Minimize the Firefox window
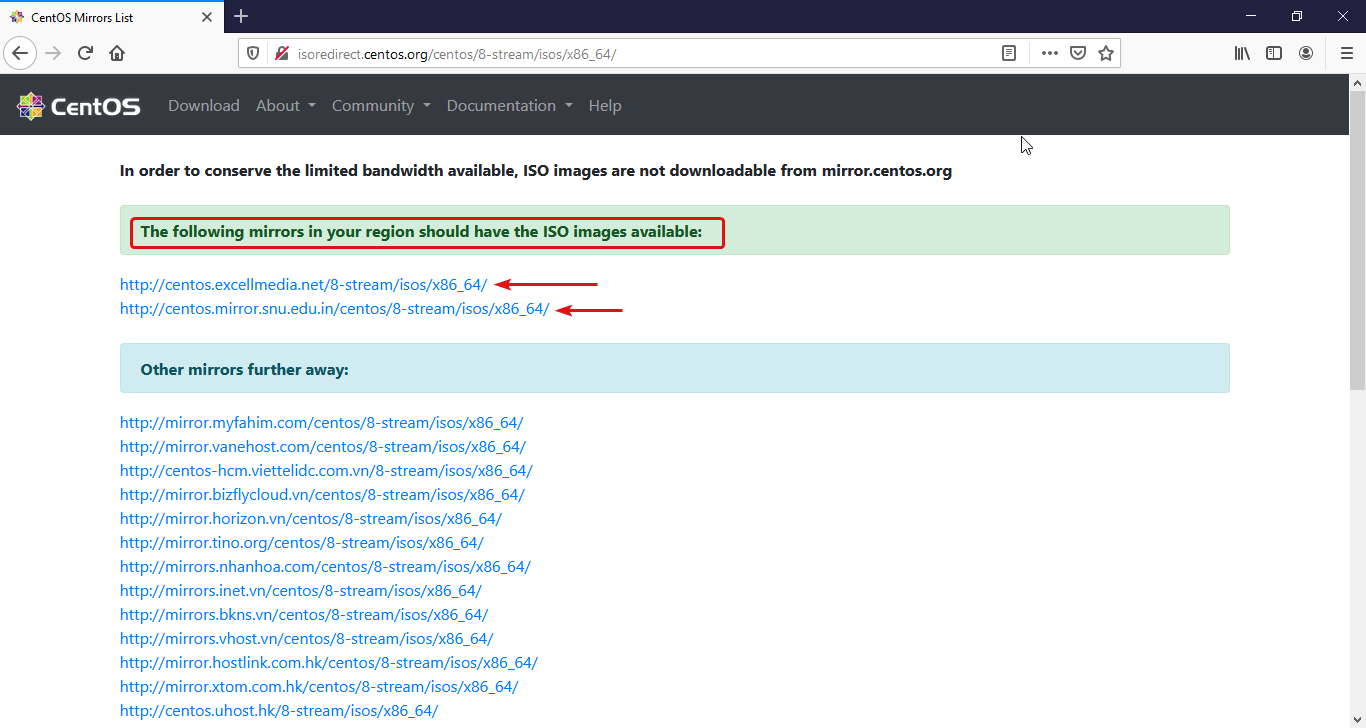 click(x=1251, y=16)
